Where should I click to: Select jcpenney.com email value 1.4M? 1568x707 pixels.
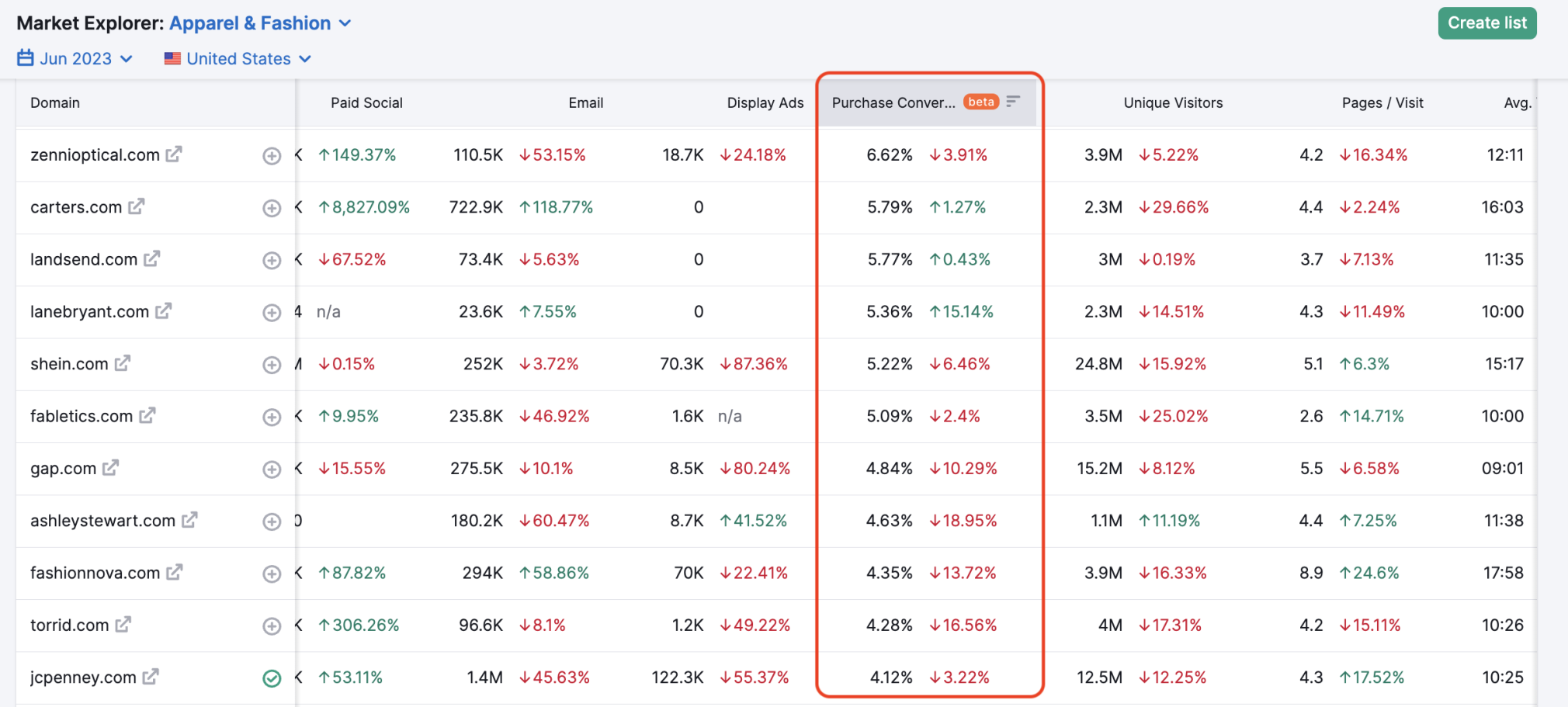(x=484, y=678)
